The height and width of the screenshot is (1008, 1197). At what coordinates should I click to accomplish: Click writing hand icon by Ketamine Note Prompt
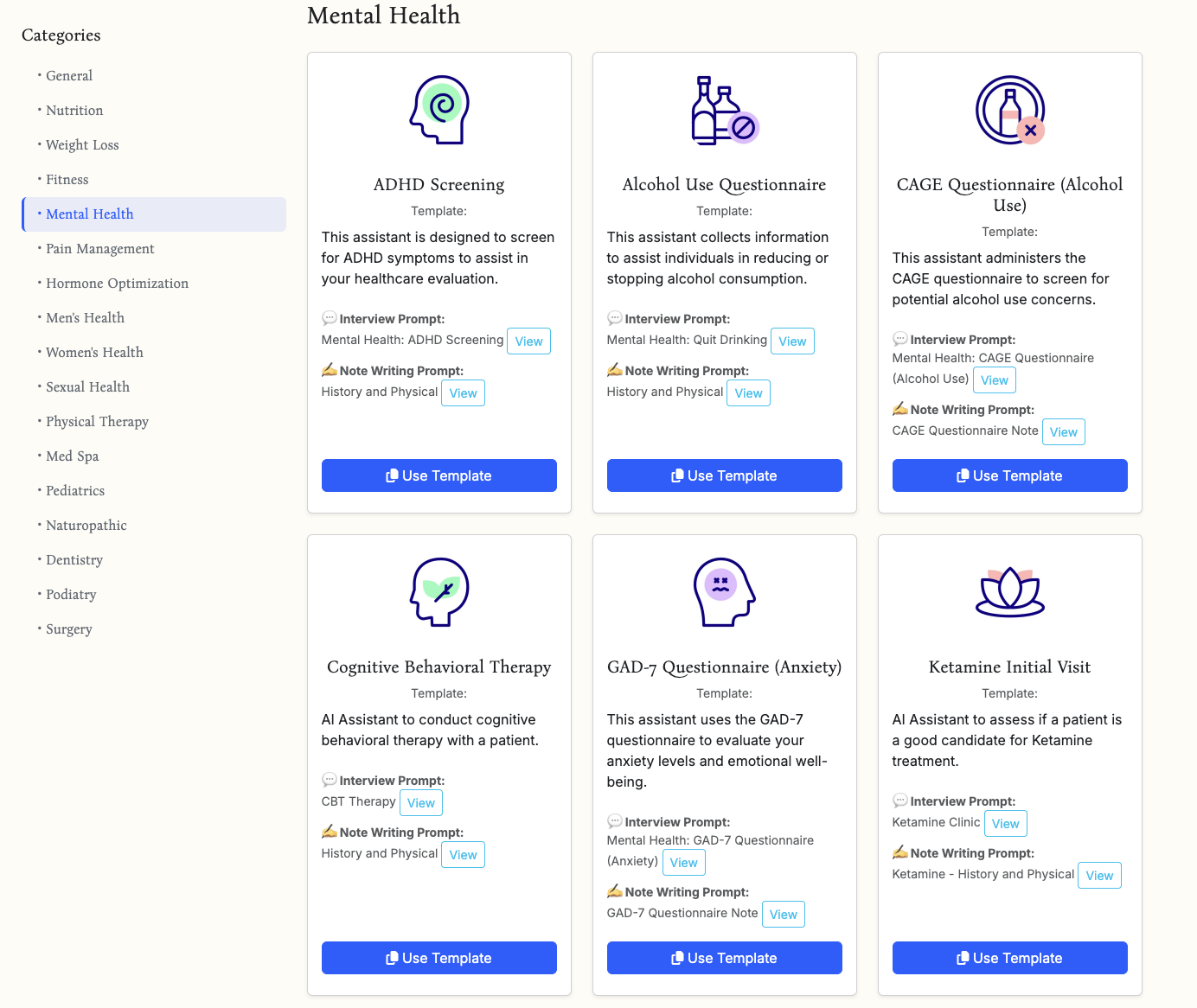[x=900, y=852]
